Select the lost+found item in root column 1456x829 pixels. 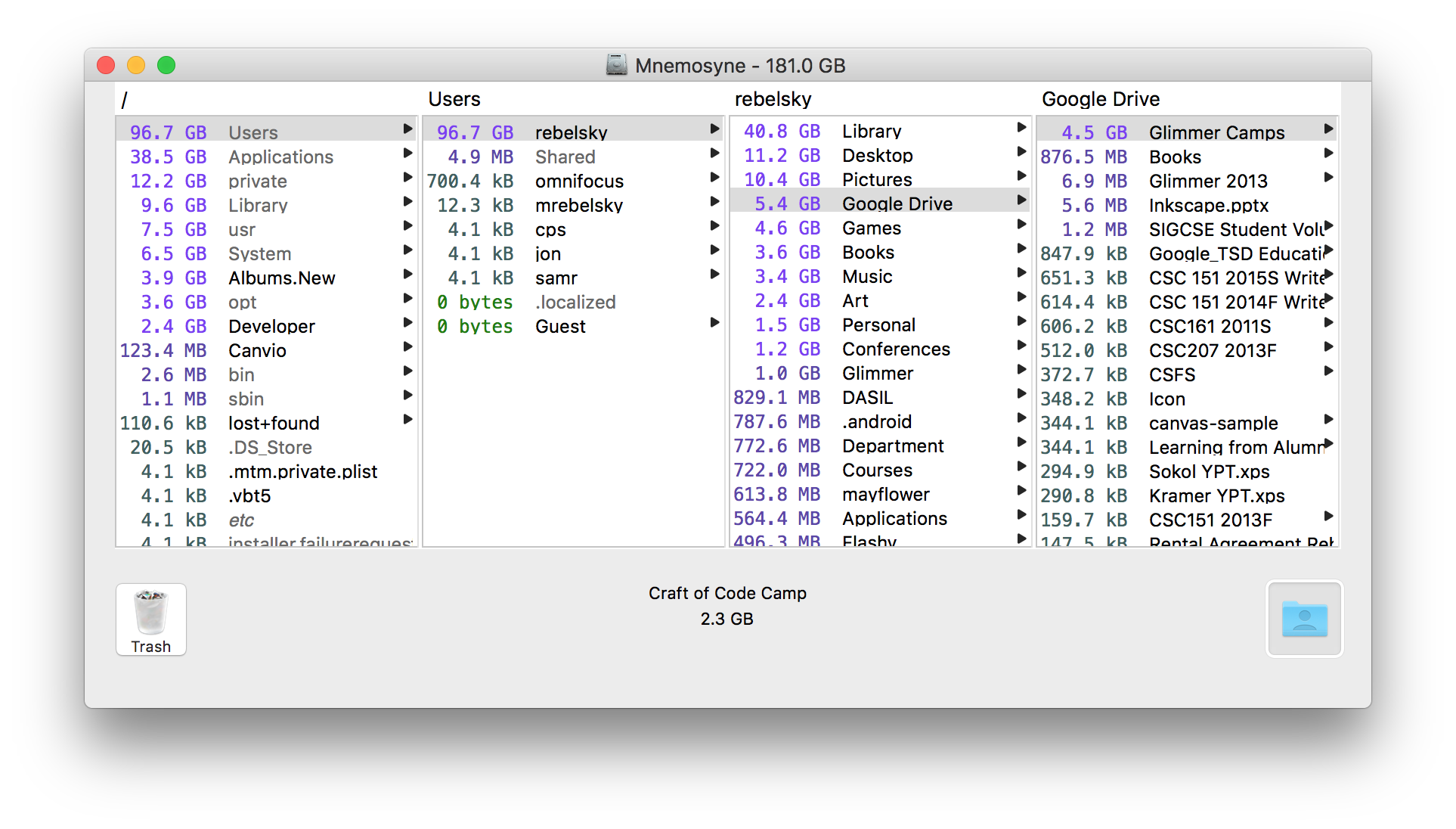pos(272,423)
